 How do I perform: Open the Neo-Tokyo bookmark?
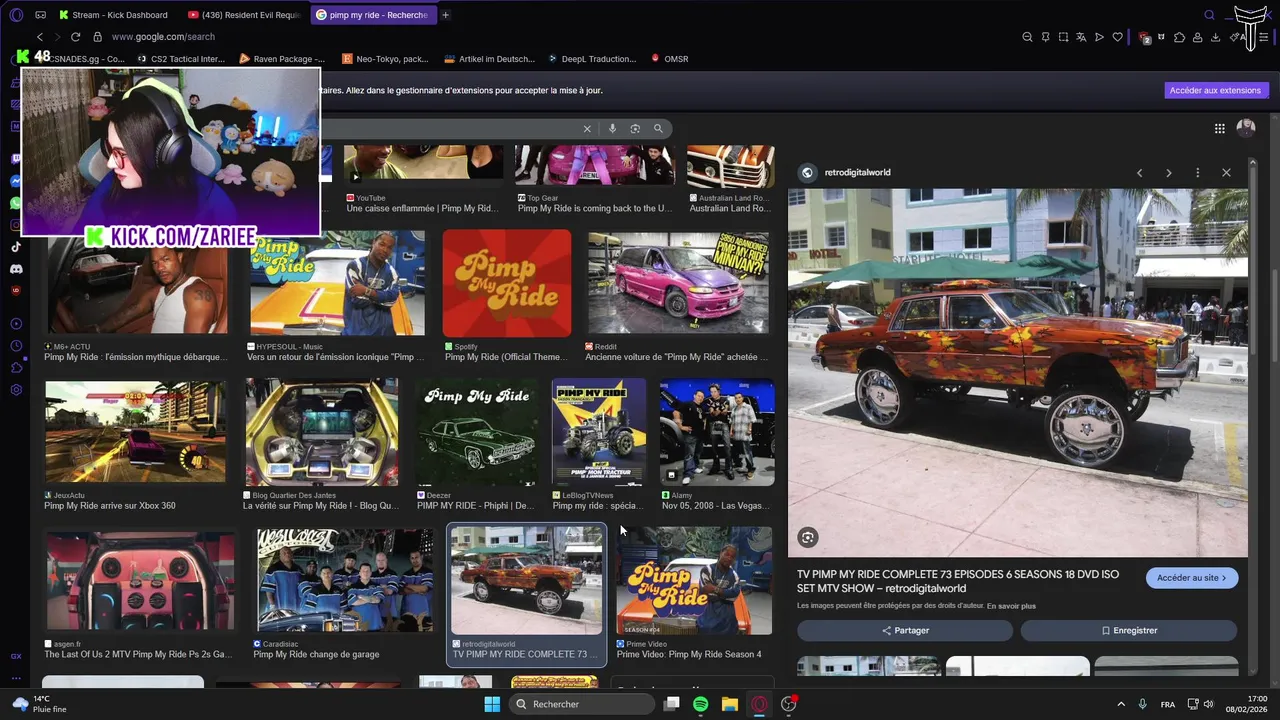tap(385, 59)
